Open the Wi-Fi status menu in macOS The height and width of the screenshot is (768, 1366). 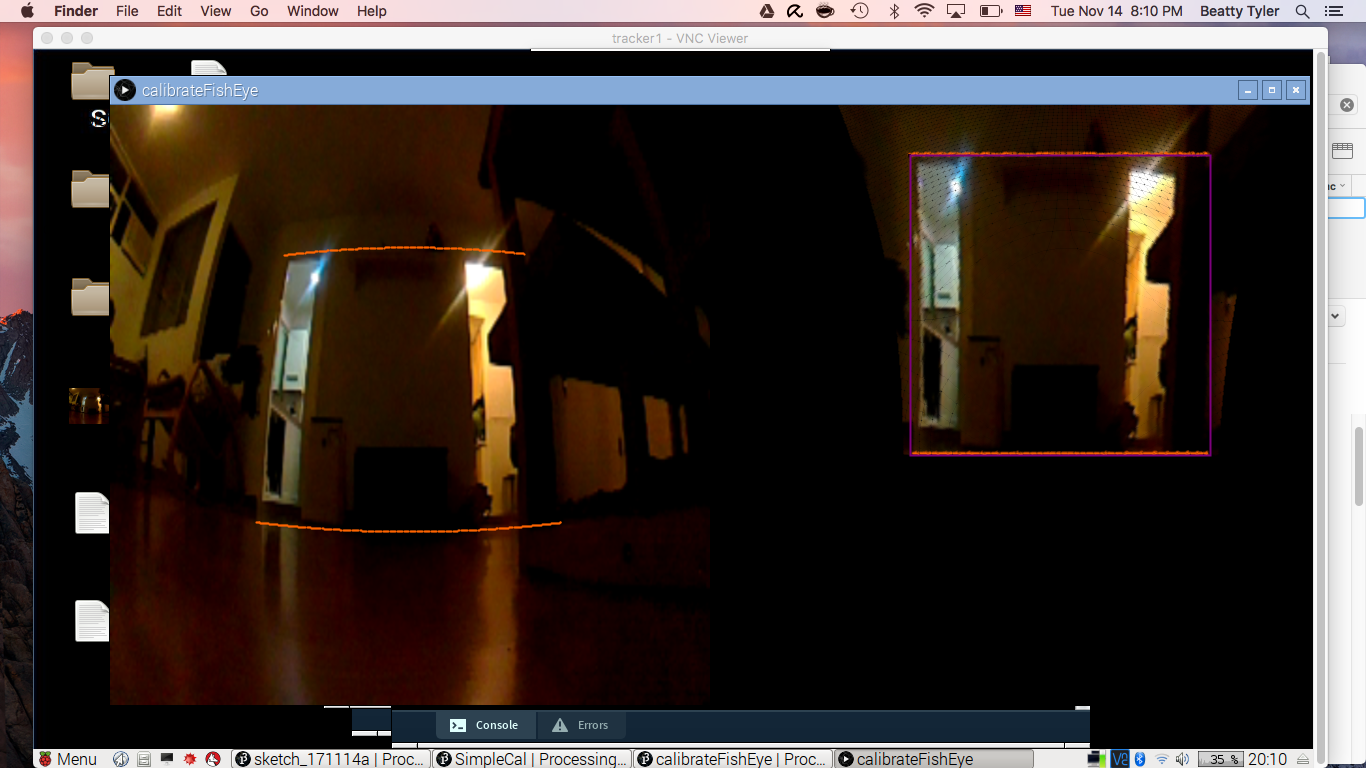pos(924,11)
